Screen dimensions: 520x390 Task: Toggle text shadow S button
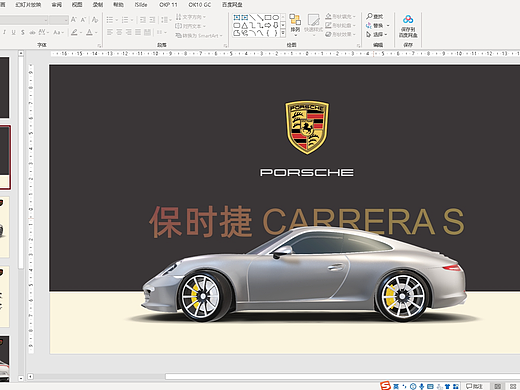23,32
